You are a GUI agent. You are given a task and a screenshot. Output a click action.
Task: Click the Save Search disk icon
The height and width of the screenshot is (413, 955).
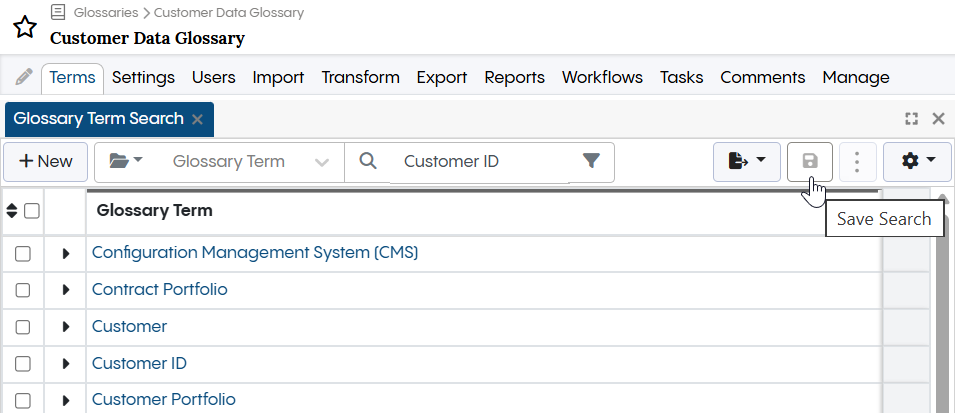pos(810,161)
